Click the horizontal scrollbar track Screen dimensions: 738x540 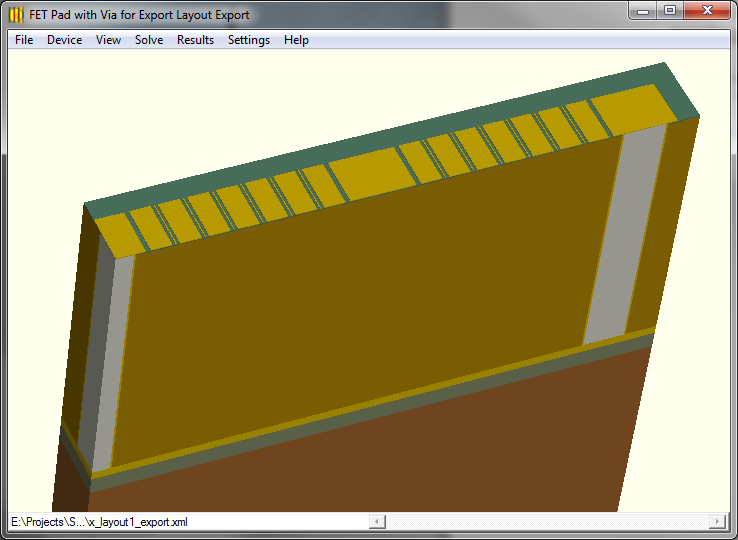click(547, 522)
